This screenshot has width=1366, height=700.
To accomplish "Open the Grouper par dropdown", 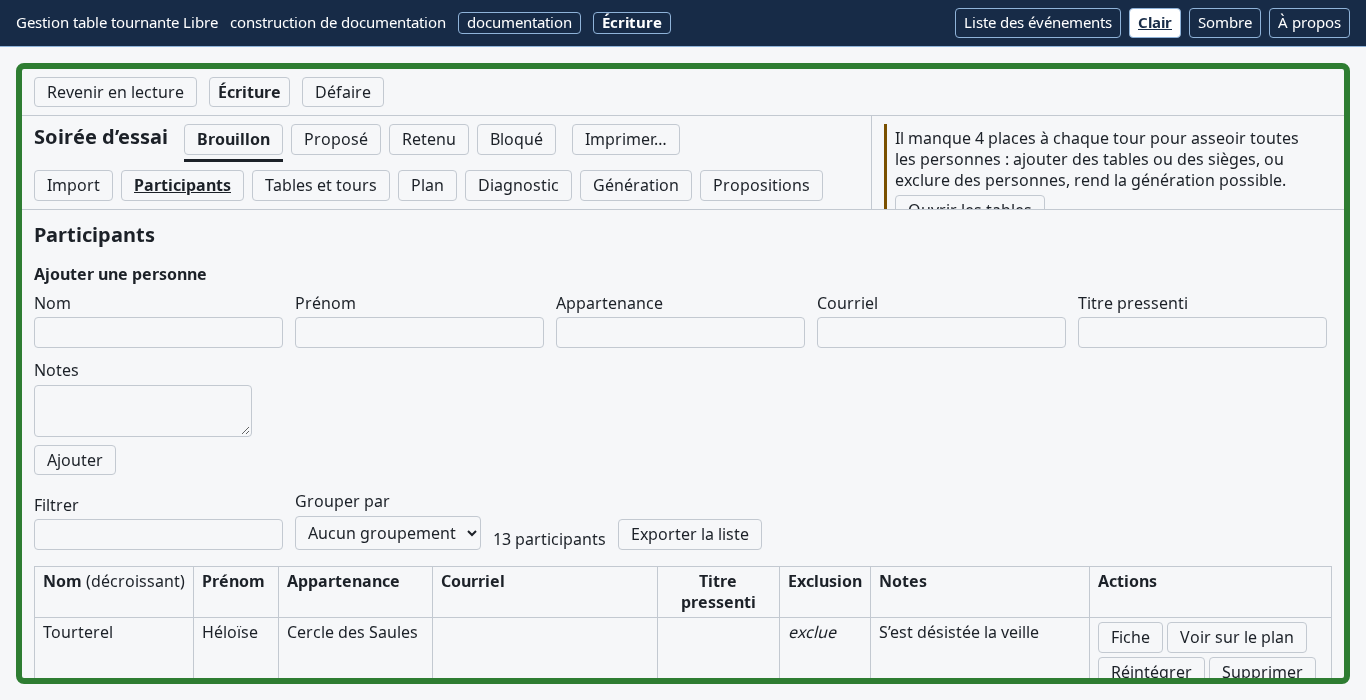I will point(388,533).
